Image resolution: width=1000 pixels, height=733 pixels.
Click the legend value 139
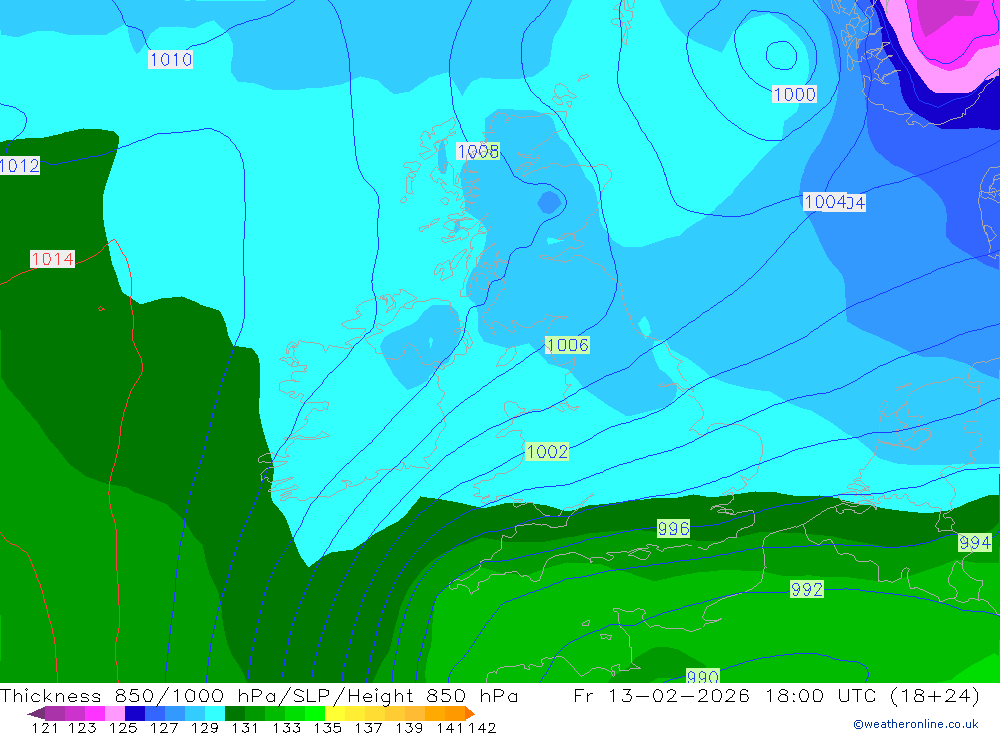[x=409, y=728]
